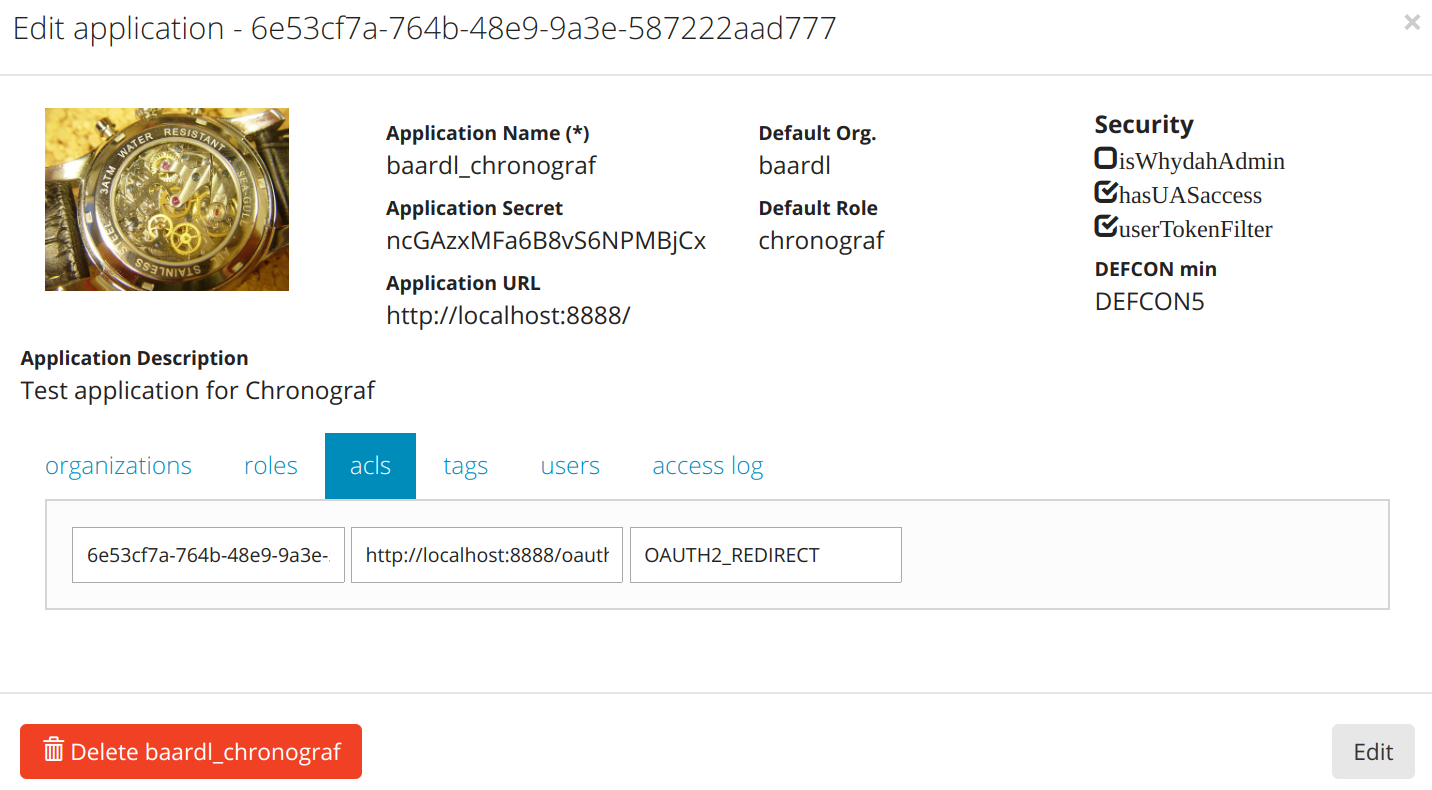Click the Application Name (*) label

[x=488, y=133]
